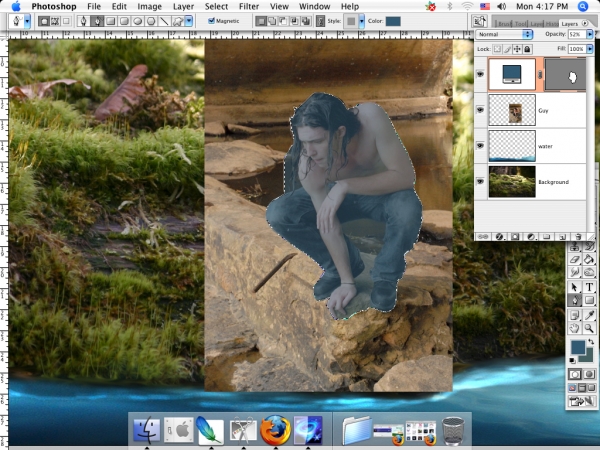The height and width of the screenshot is (450, 600).
Task: Choose Custom Shape in options bar
Action: point(178,21)
